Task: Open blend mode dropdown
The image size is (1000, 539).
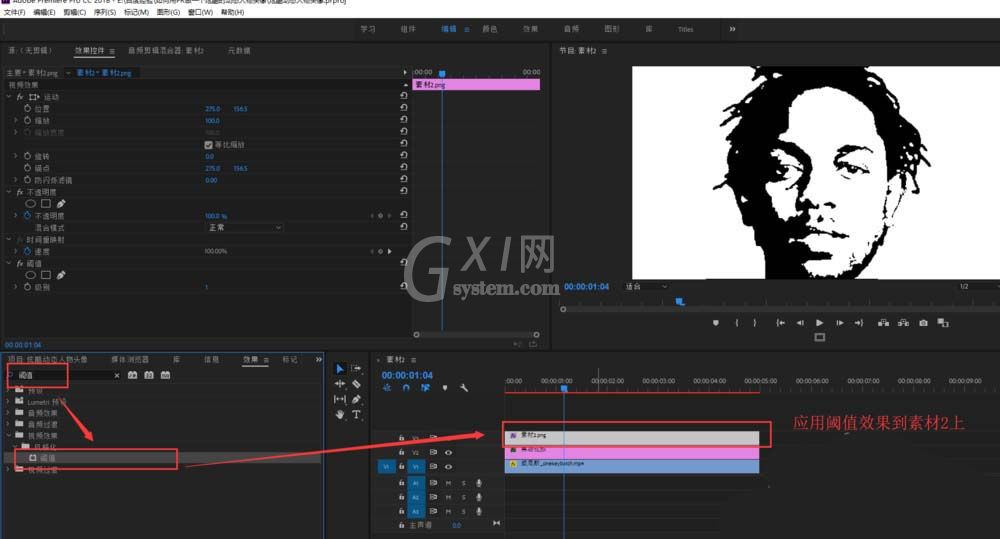Action: click(245, 228)
